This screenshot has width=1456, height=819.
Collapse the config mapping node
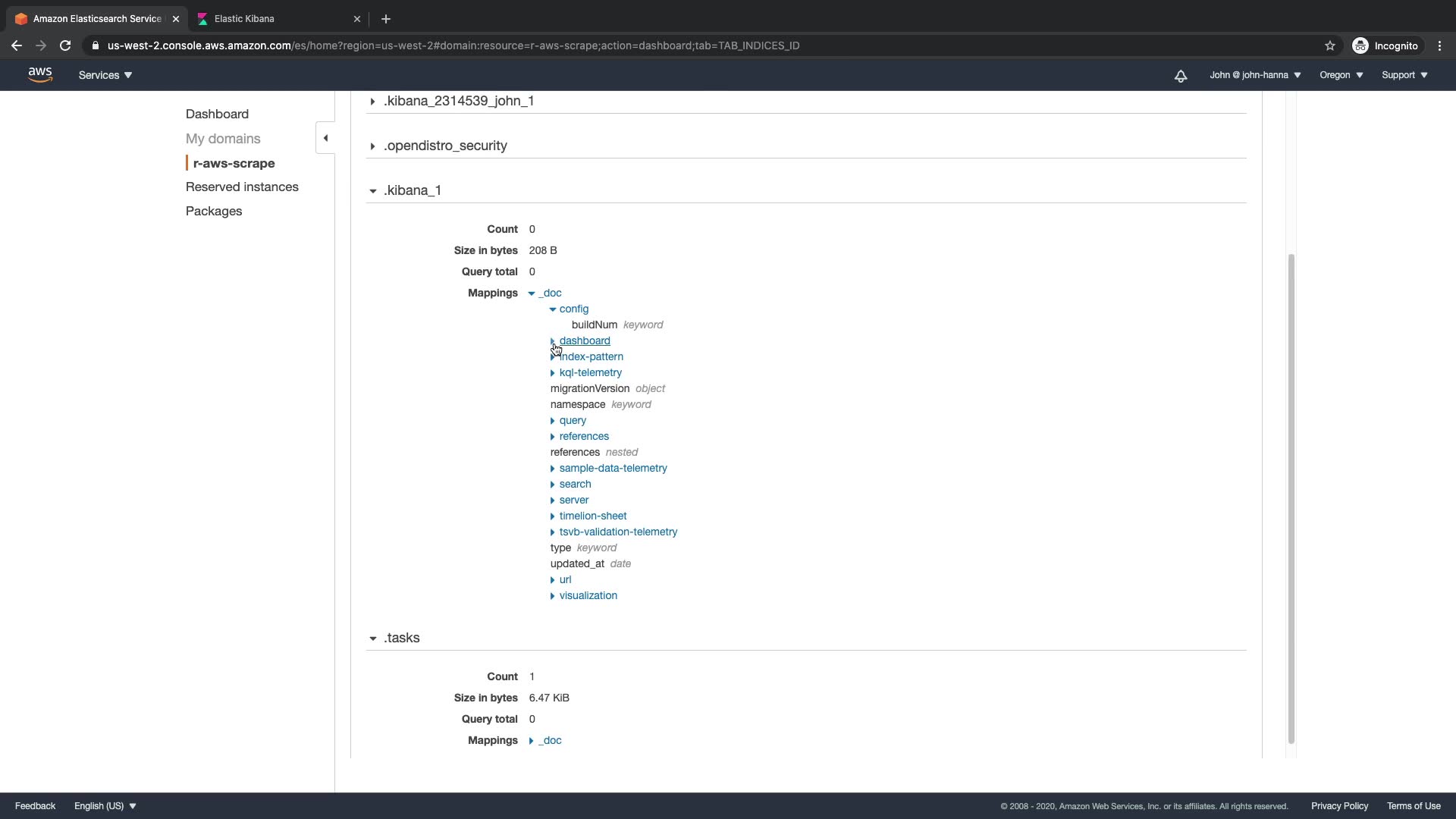tap(553, 309)
